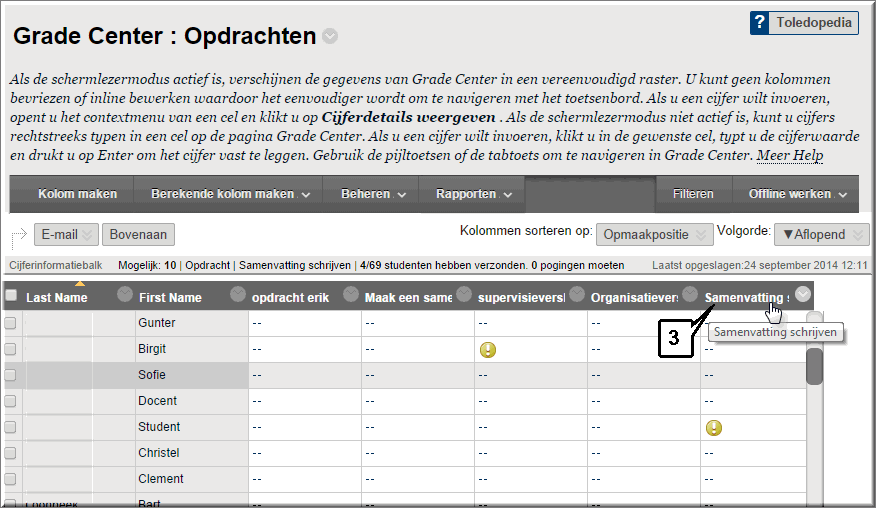The height and width of the screenshot is (508, 876).
Task: Check the checkbox for Gunter's row
Action: pos(11,323)
